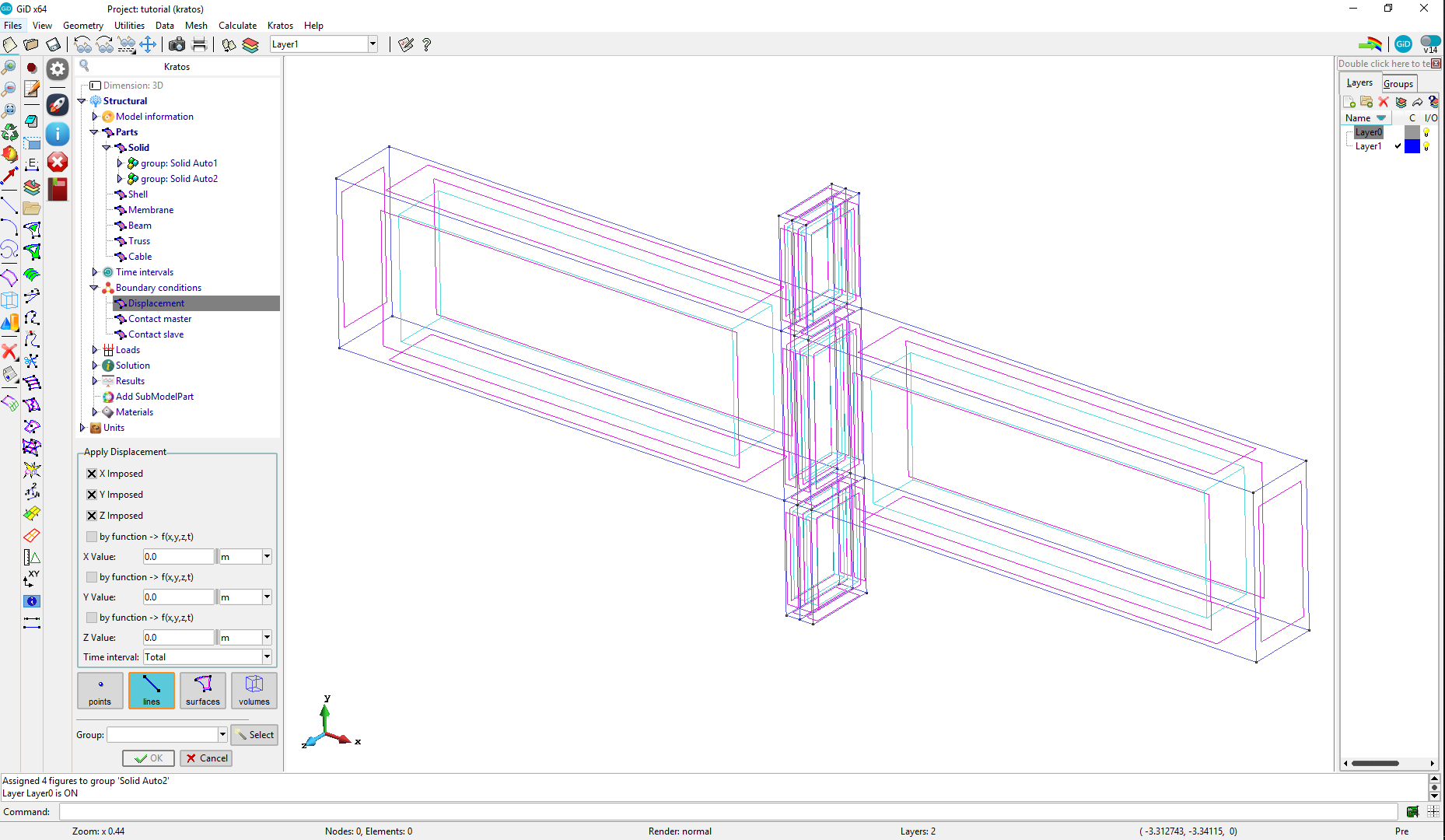Click the OK button
Viewport: 1445px width, 840px height.
(149, 758)
